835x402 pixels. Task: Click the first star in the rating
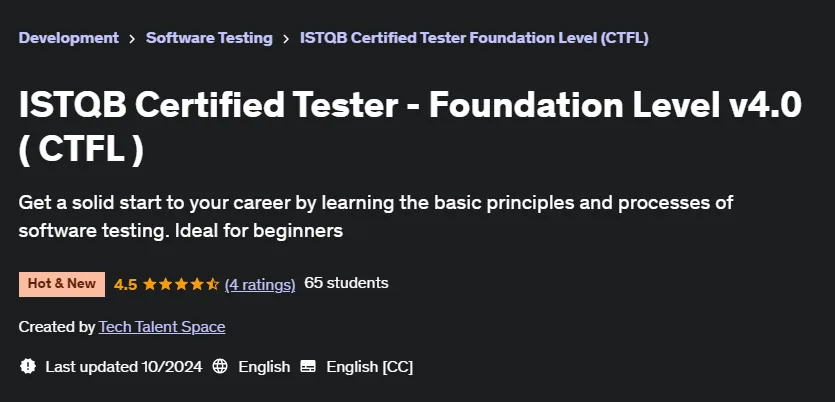pos(150,284)
